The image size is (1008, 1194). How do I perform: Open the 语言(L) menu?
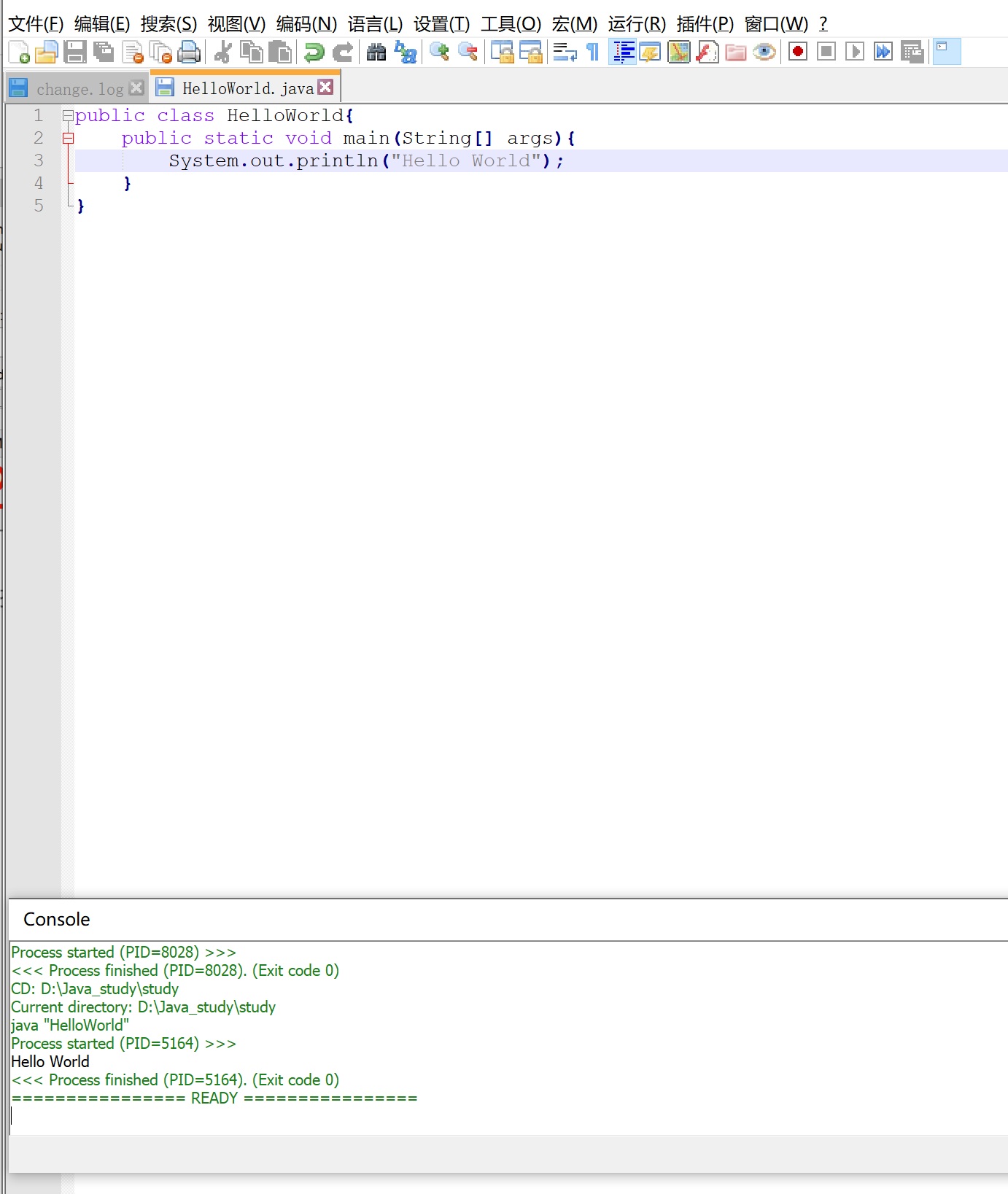(x=375, y=24)
